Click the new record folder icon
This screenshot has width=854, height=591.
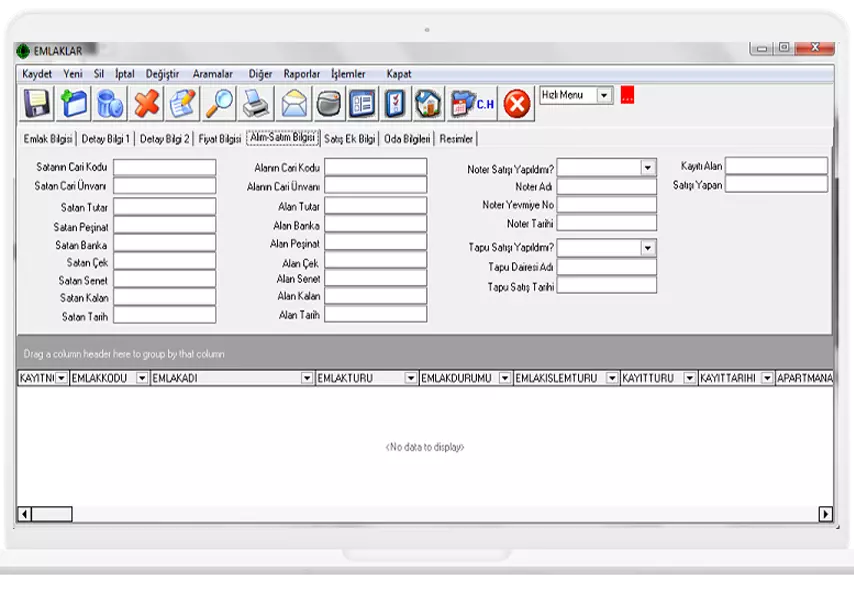74,103
